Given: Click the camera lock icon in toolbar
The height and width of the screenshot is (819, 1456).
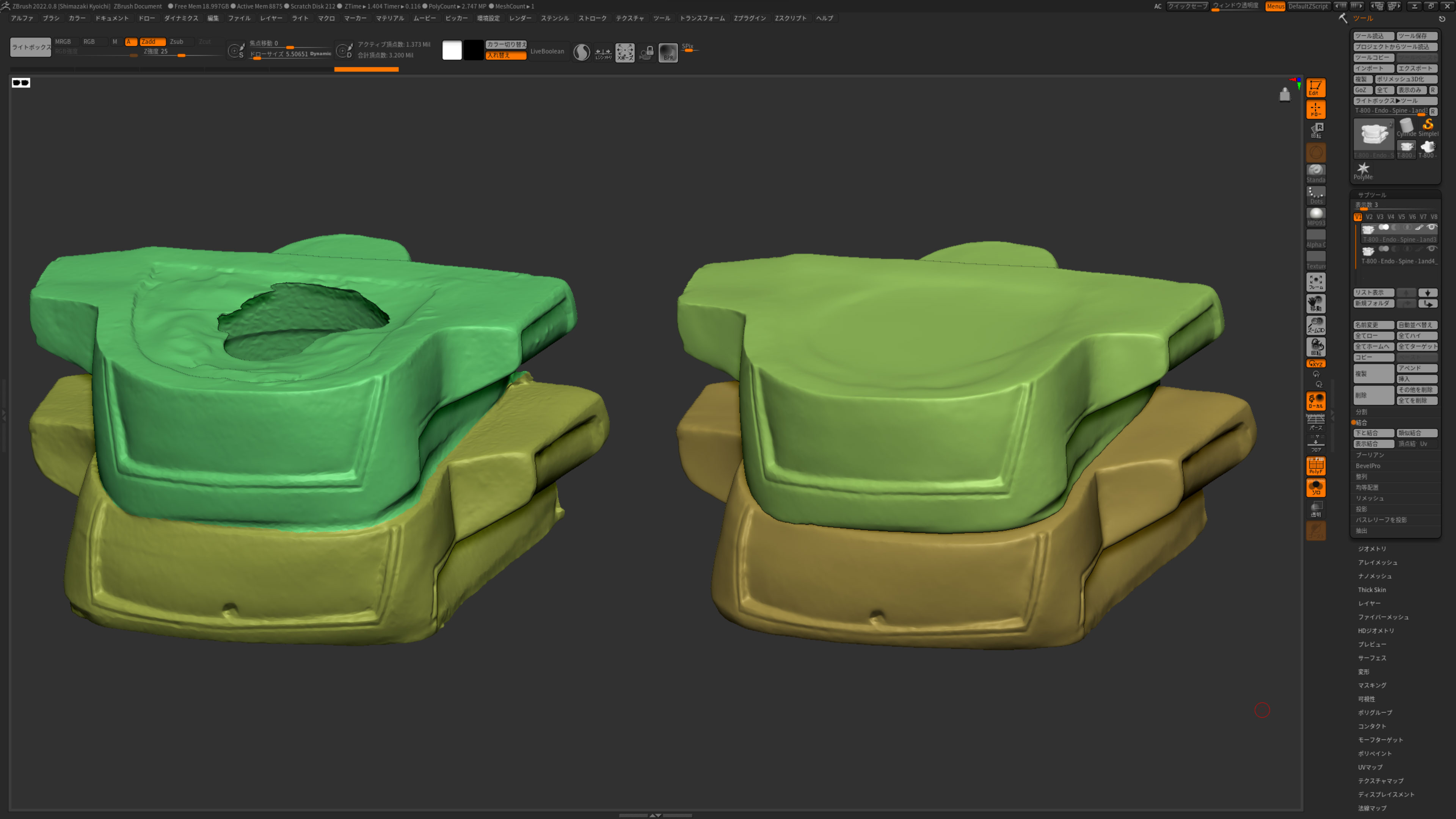Looking at the screenshot, I should coord(646,53).
